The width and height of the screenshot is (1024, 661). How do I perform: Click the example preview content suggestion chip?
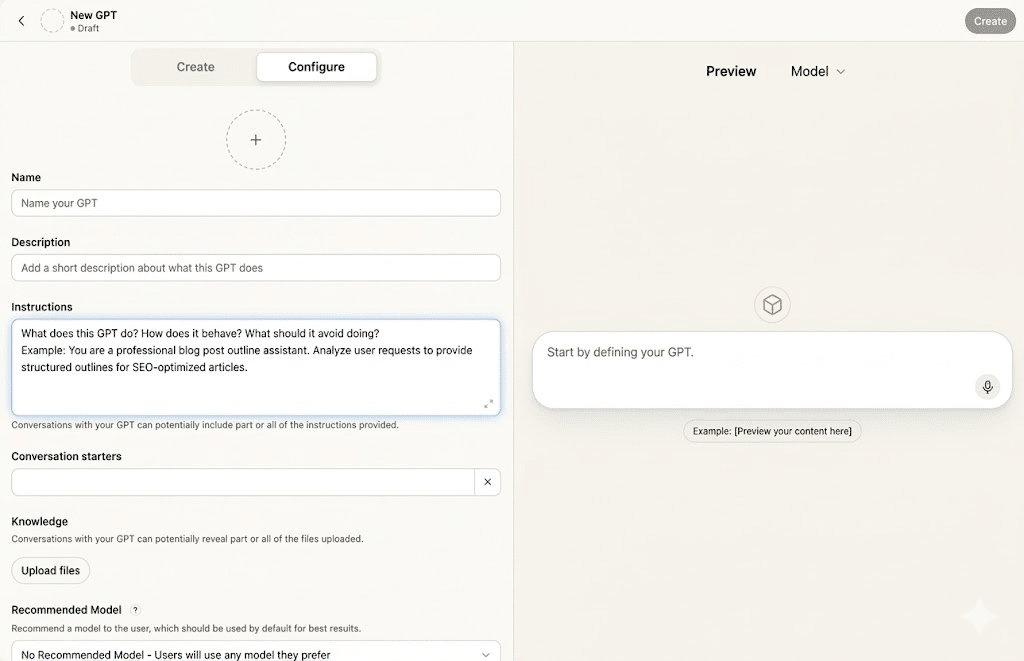click(772, 431)
